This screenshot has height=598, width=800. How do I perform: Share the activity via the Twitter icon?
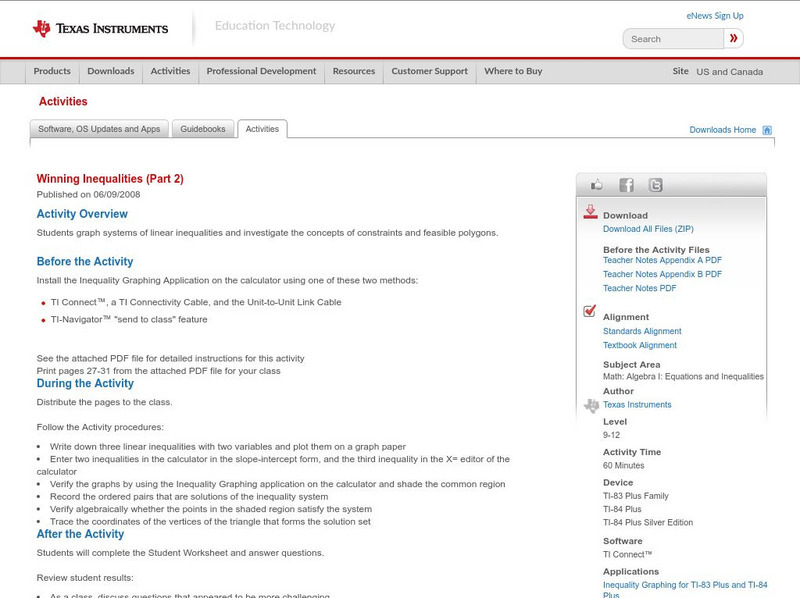click(656, 185)
